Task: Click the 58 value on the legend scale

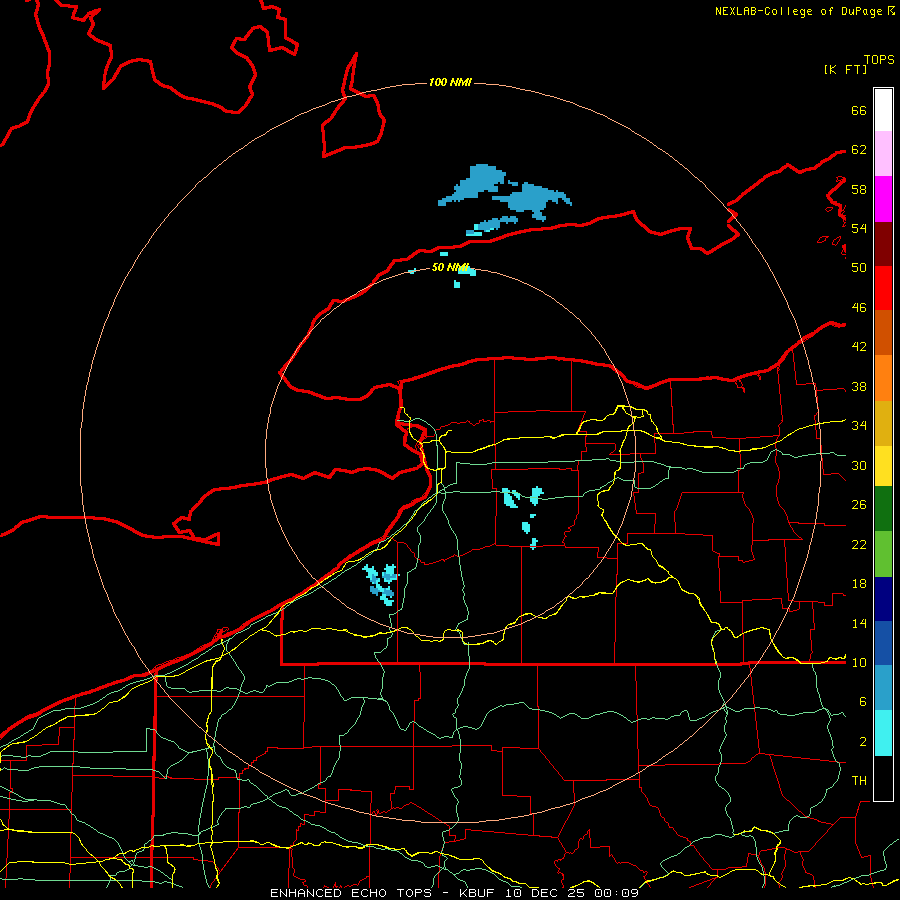Action: tap(859, 189)
